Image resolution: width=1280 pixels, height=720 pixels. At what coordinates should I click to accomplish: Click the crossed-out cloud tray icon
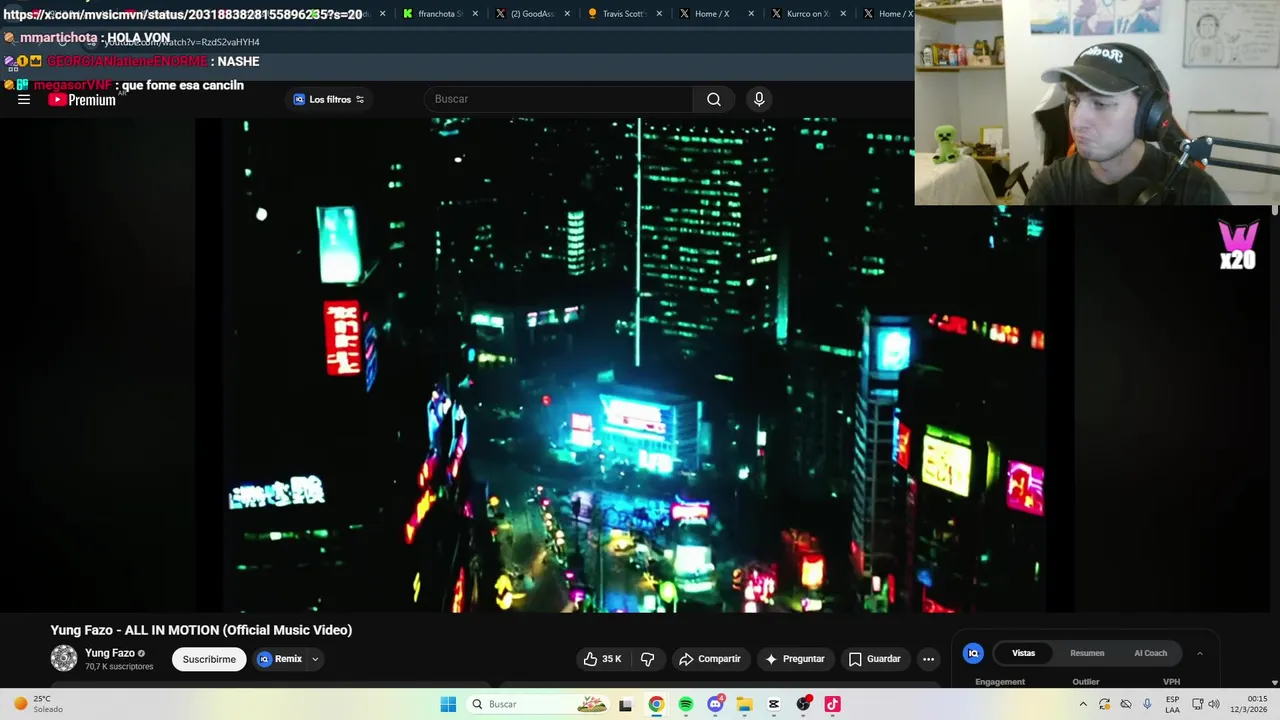(1126, 704)
